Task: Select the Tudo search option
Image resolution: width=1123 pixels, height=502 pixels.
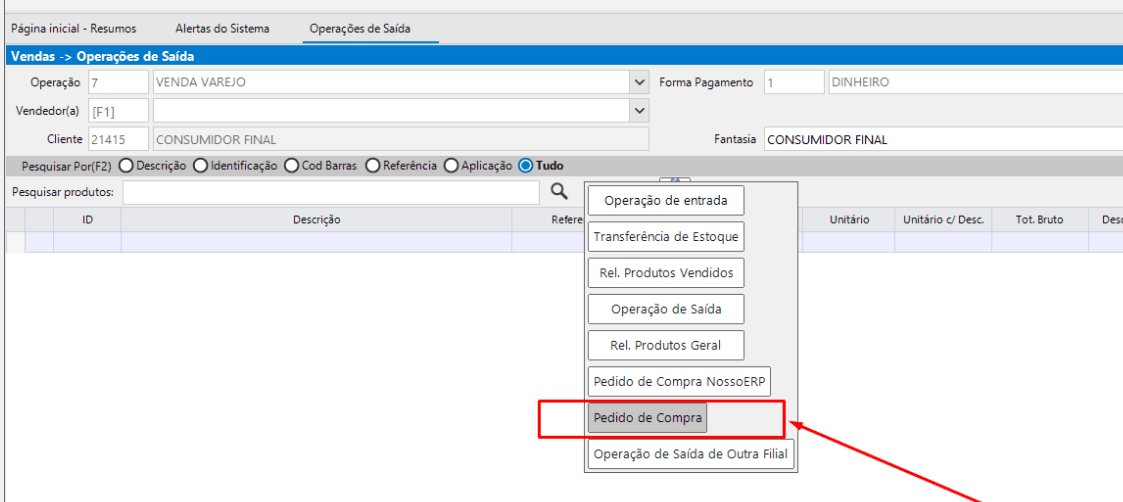Action: (x=541, y=165)
